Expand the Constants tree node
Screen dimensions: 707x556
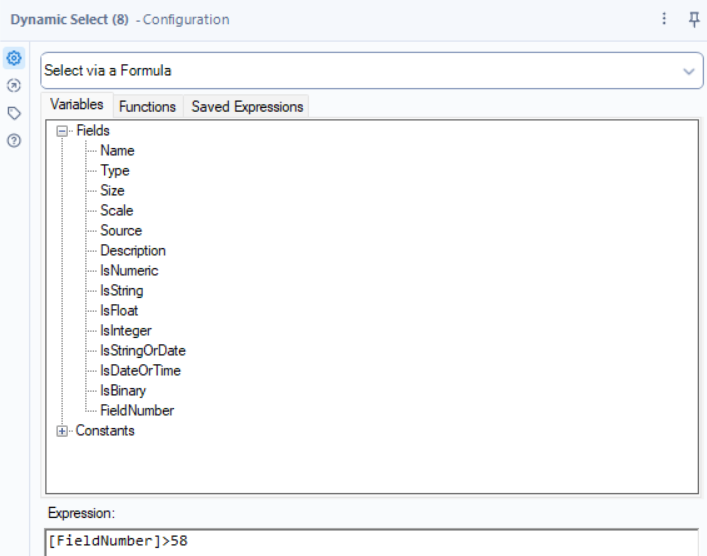pos(62,431)
